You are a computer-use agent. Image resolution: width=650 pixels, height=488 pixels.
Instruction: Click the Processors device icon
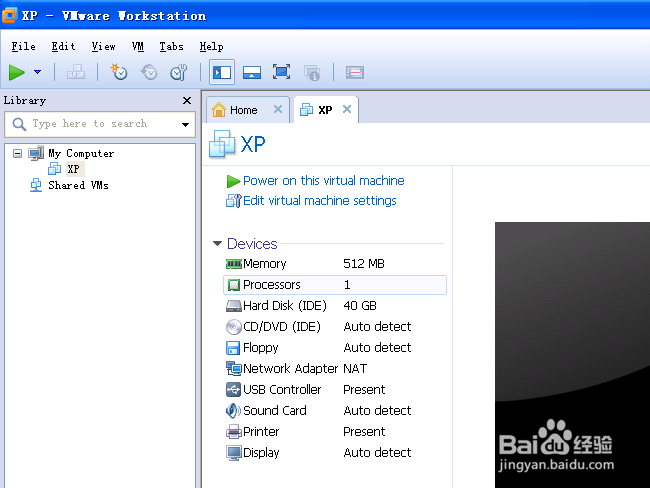click(234, 285)
